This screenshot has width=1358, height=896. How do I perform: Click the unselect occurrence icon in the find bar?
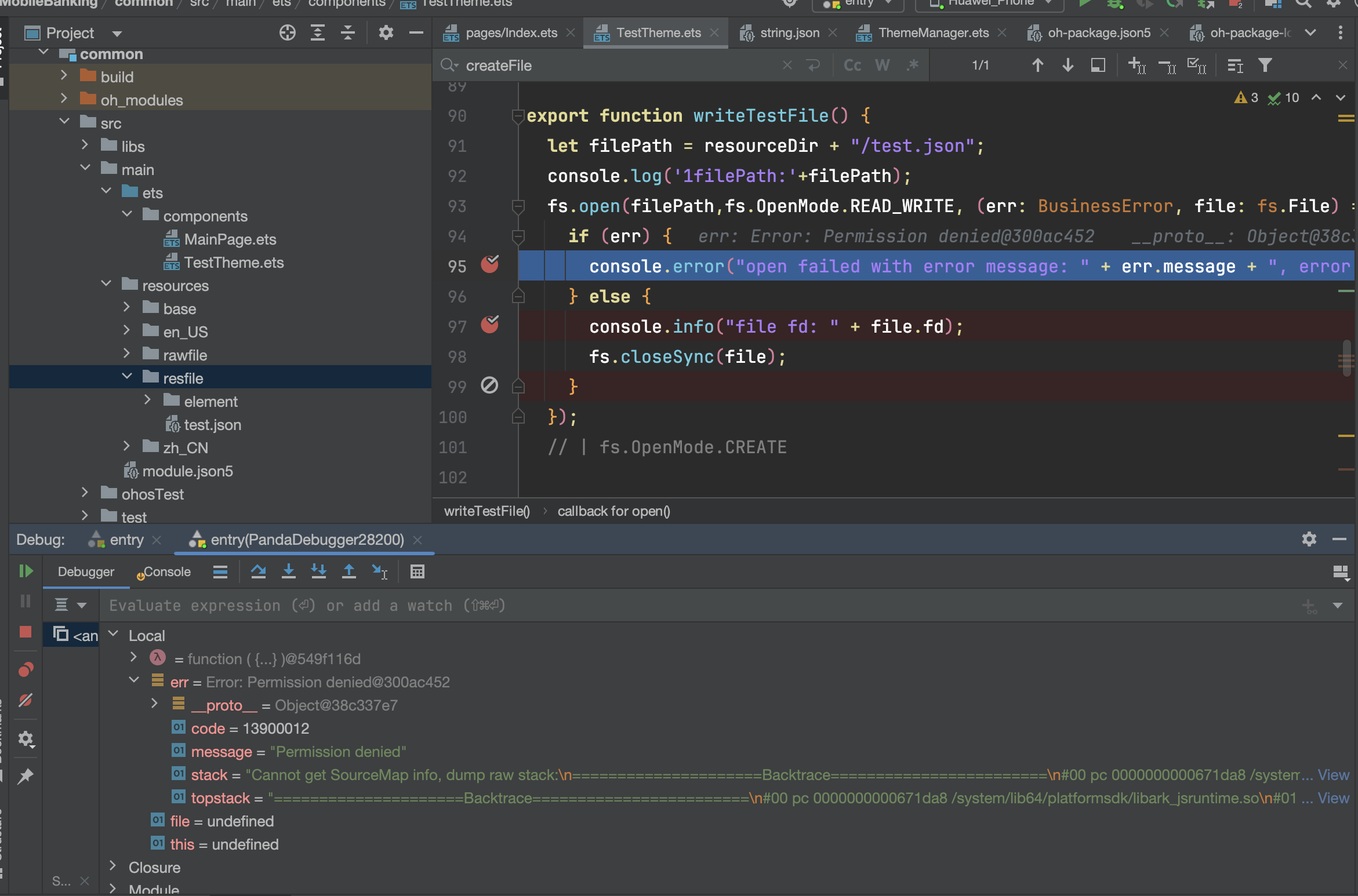point(1167,65)
